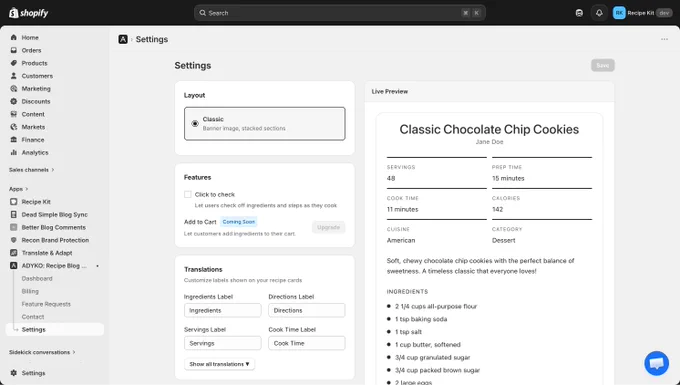Click the '15 minutes' prep time value

click(508, 179)
